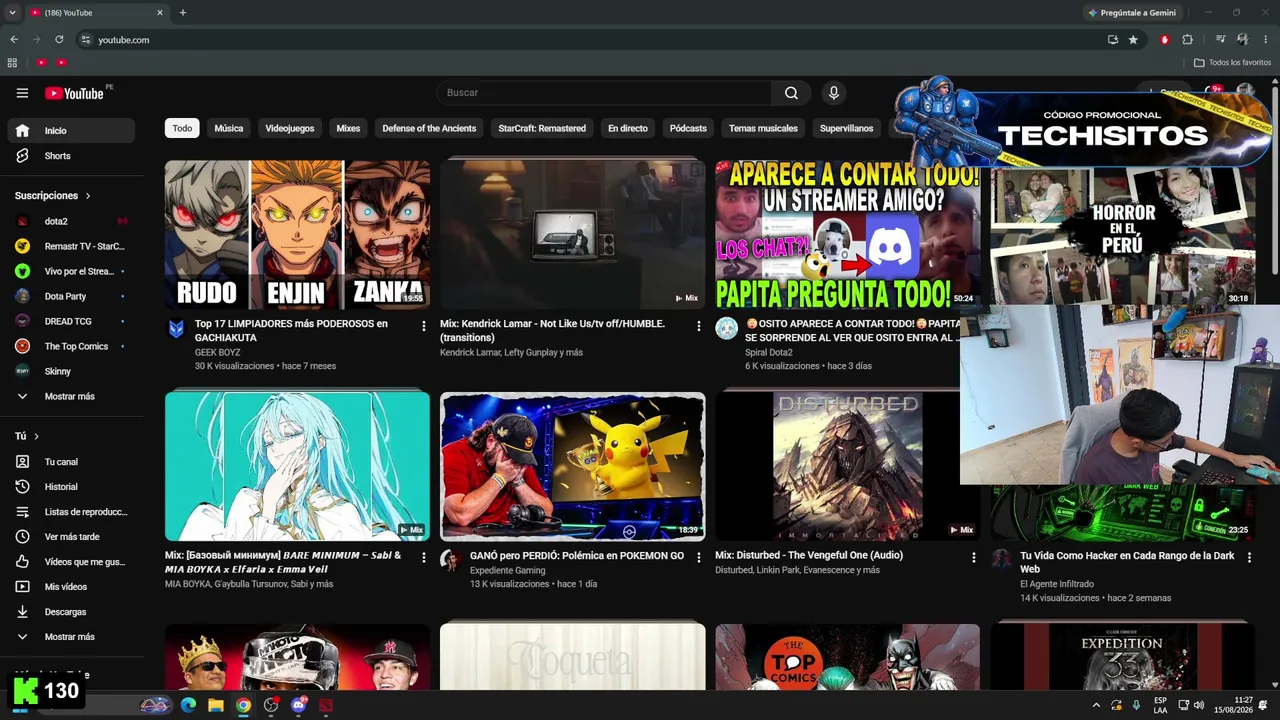
Task: Focus the YouTube Buscar search field
Action: pos(603,93)
